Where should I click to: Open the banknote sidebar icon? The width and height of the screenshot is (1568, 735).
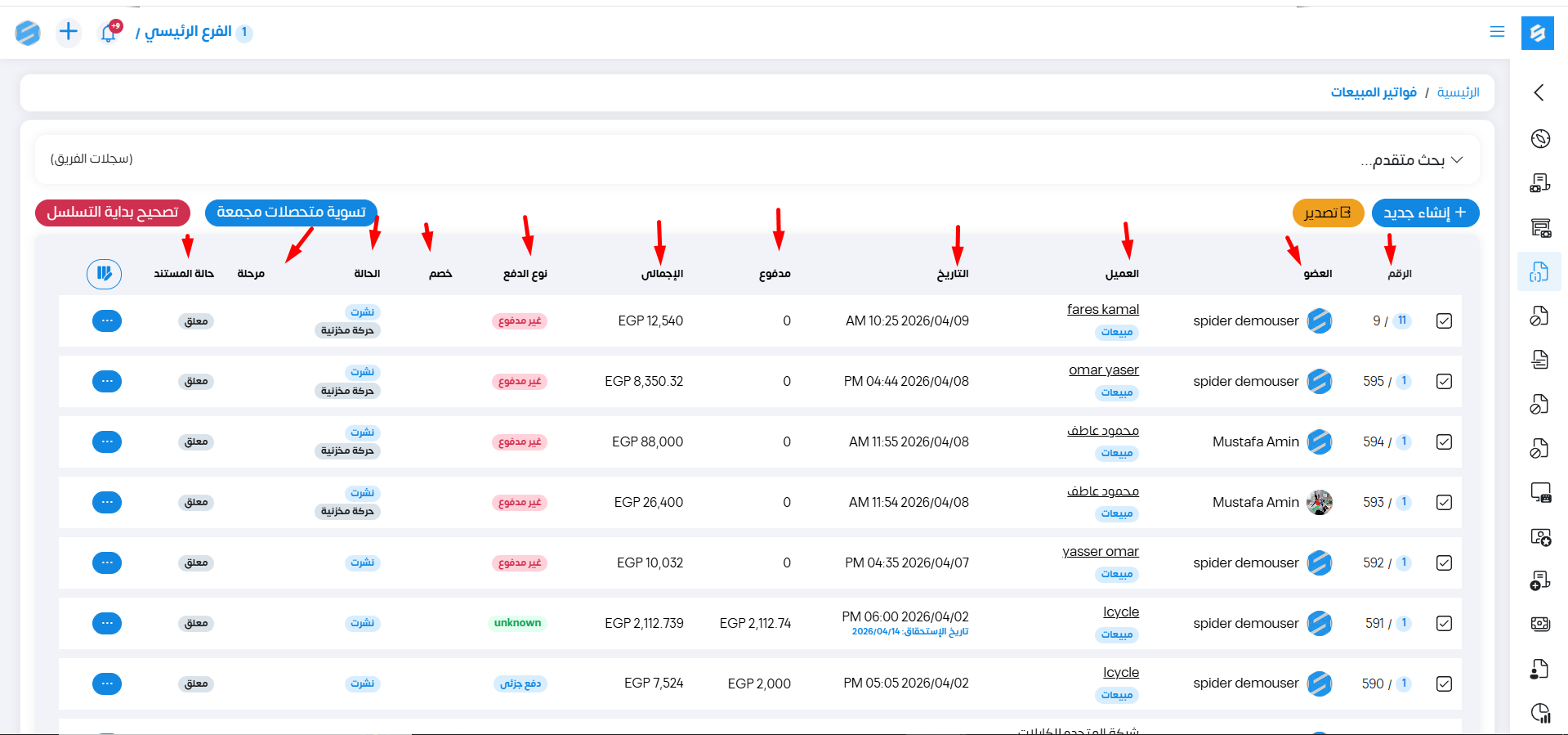[1540, 624]
